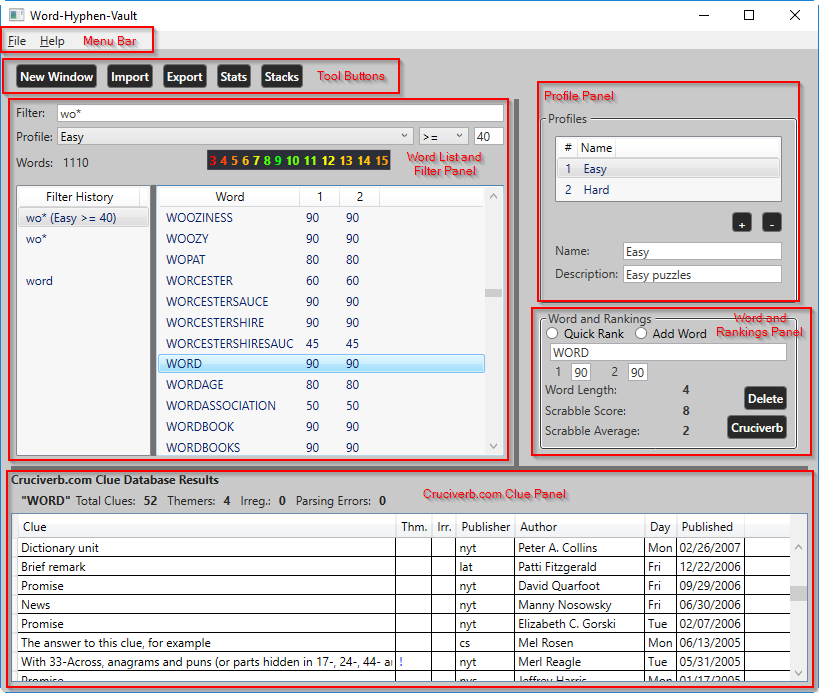Edit the Description field showing Easy puzzles
This screenshot has width=819, height=693.
pos(702,274)
